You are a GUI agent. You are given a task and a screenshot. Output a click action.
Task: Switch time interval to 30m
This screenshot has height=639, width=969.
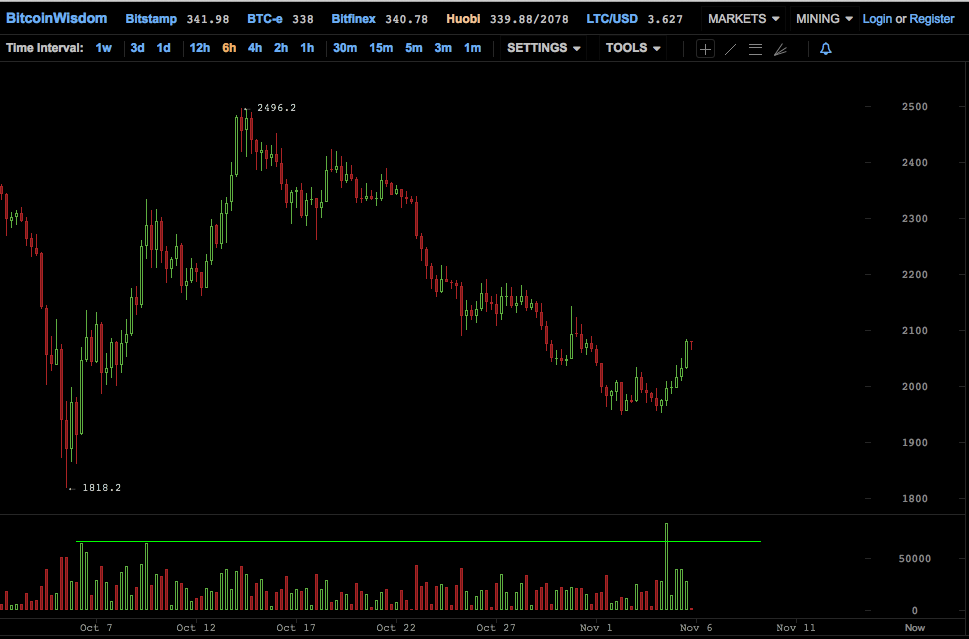[345, 48]
